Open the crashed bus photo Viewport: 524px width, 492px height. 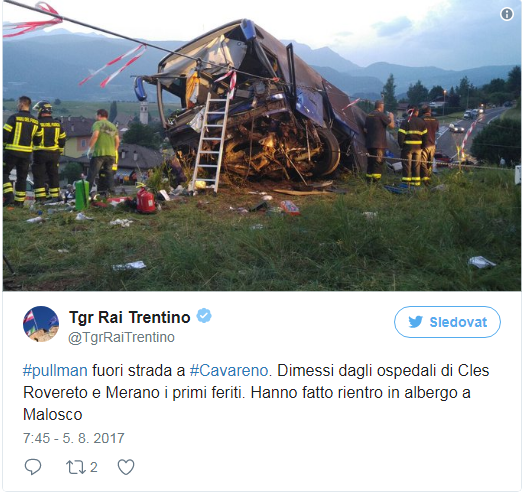click(x=262, y=146)
